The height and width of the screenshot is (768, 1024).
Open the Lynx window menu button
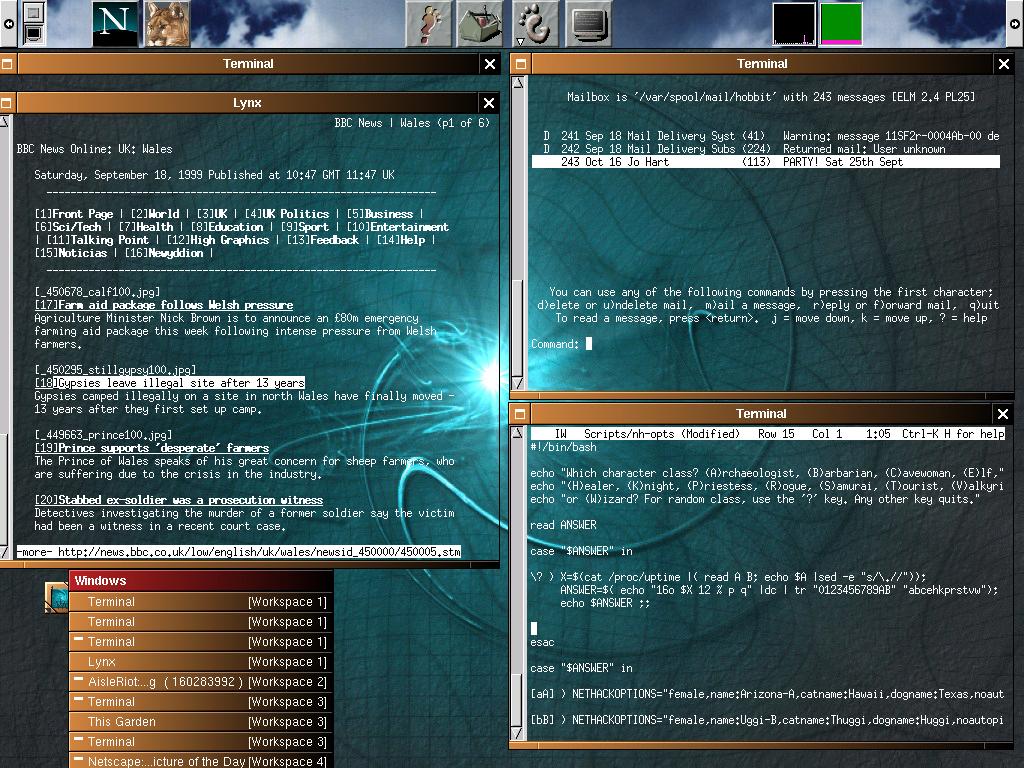pos(7,103)
